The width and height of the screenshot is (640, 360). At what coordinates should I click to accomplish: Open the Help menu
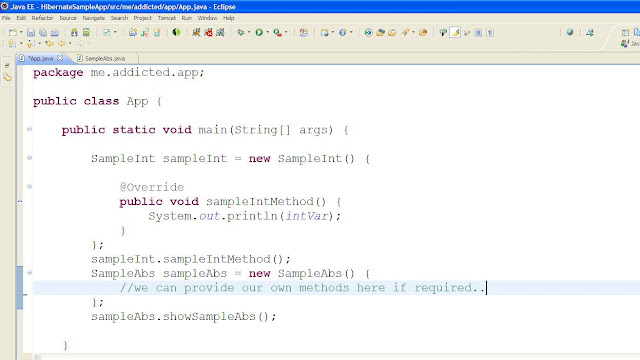pos(229,18)
